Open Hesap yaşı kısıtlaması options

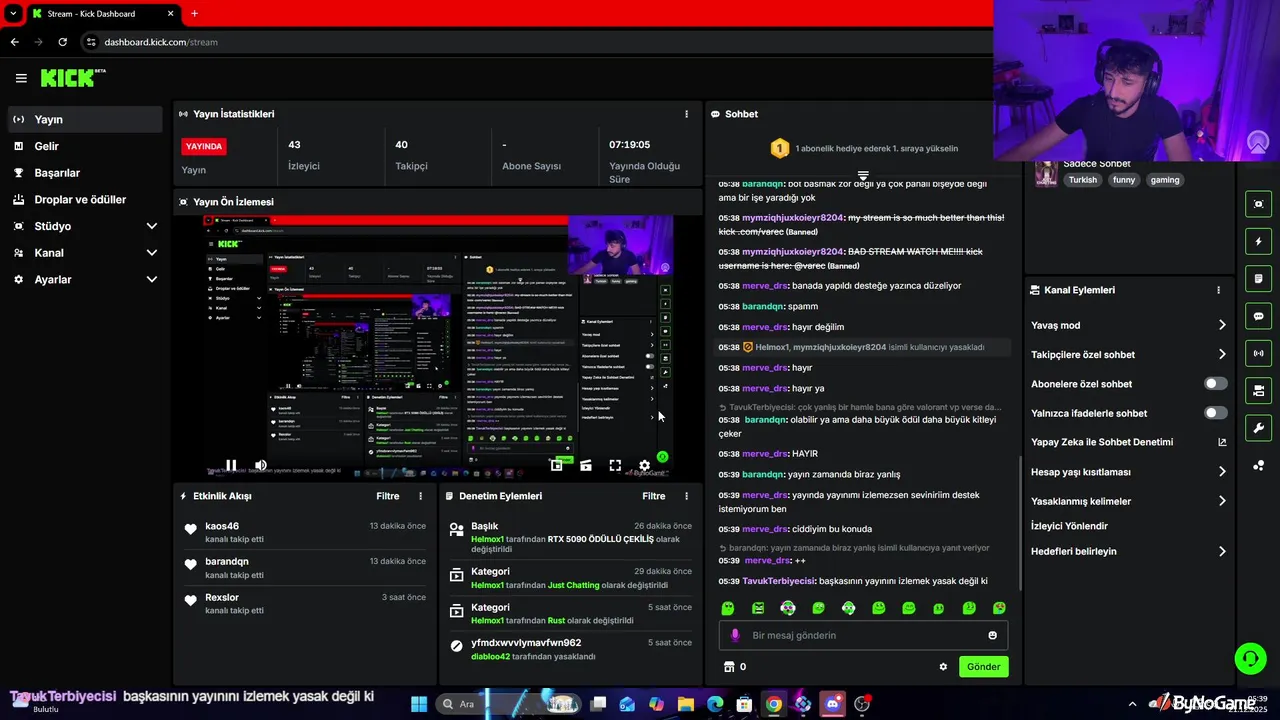[1129, 472]
